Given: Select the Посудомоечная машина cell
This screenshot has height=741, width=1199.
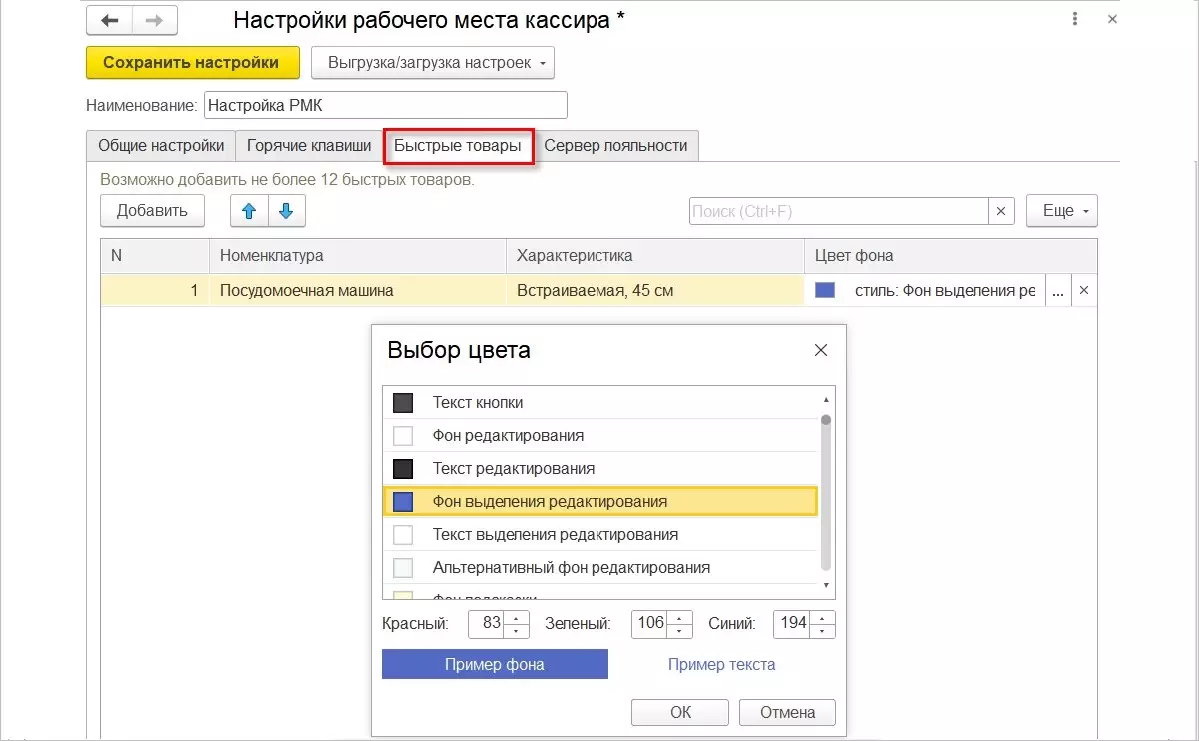Looking at the screenshot, I should click(358, 291).
